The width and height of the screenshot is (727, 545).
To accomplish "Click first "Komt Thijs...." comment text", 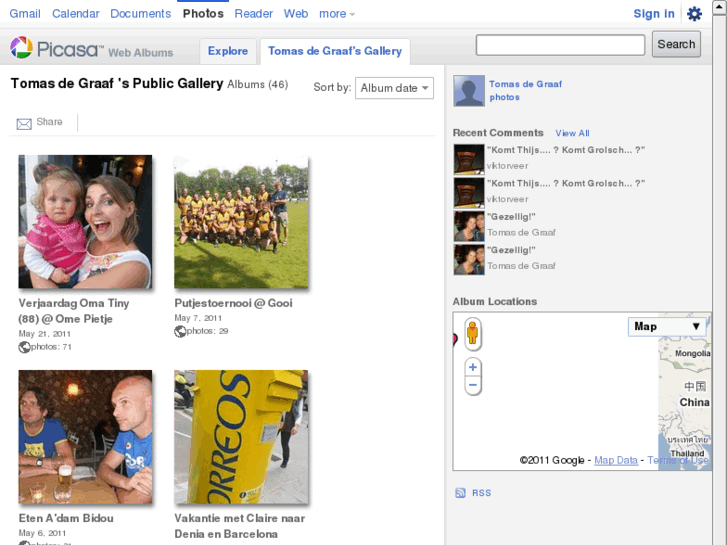I will coord(566,150).
